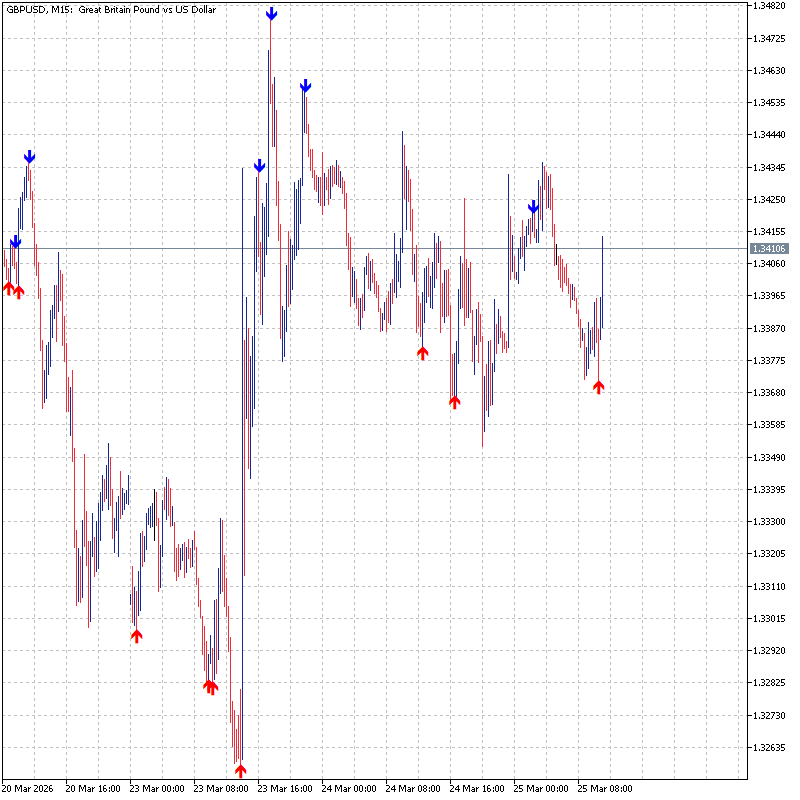Click the blue down arrow at the highest peak

click(x=272, y=14)
